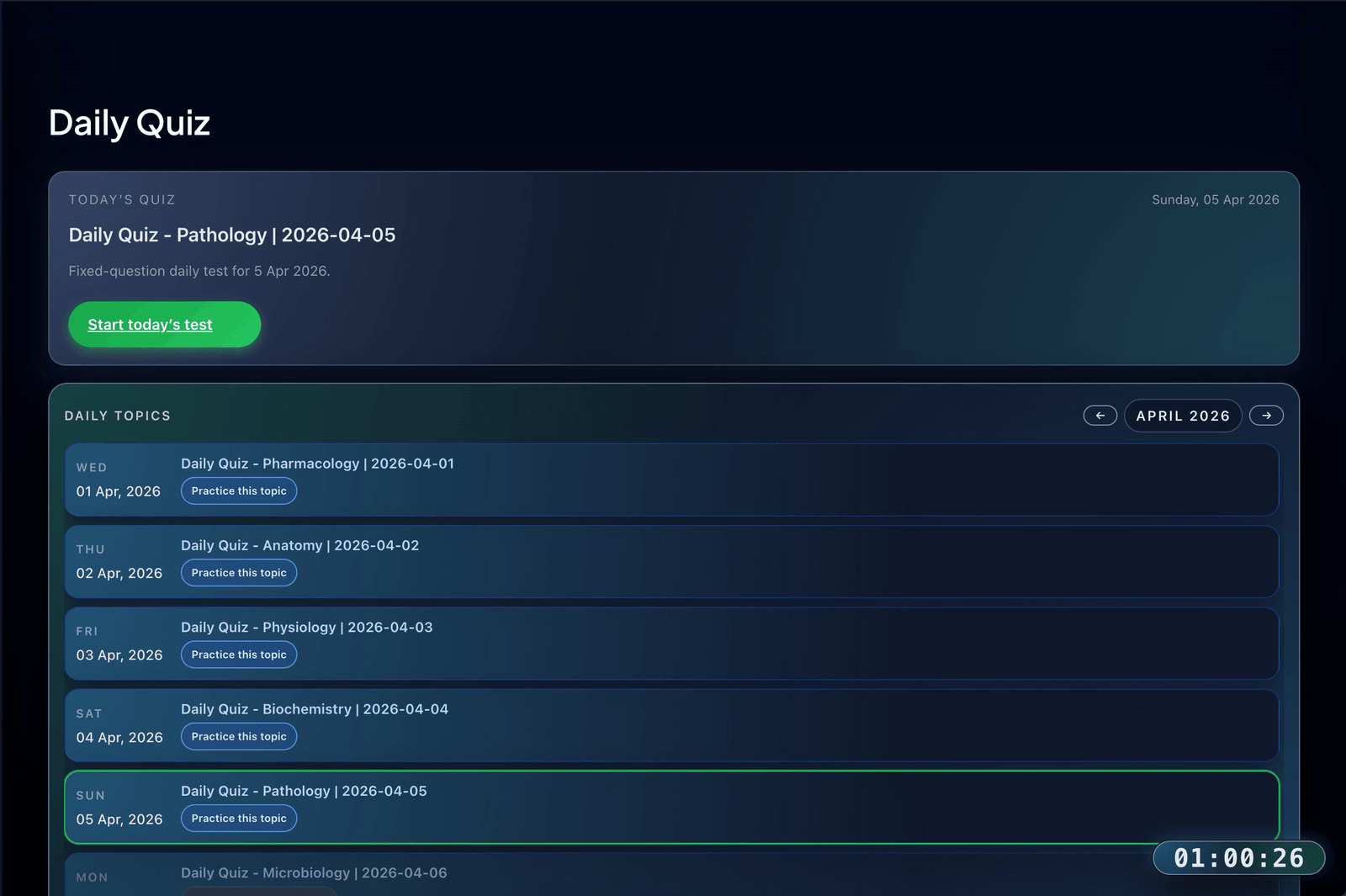1346x896 pixels.
Task: Click the Start today's test button
Action: click(164, 325)
